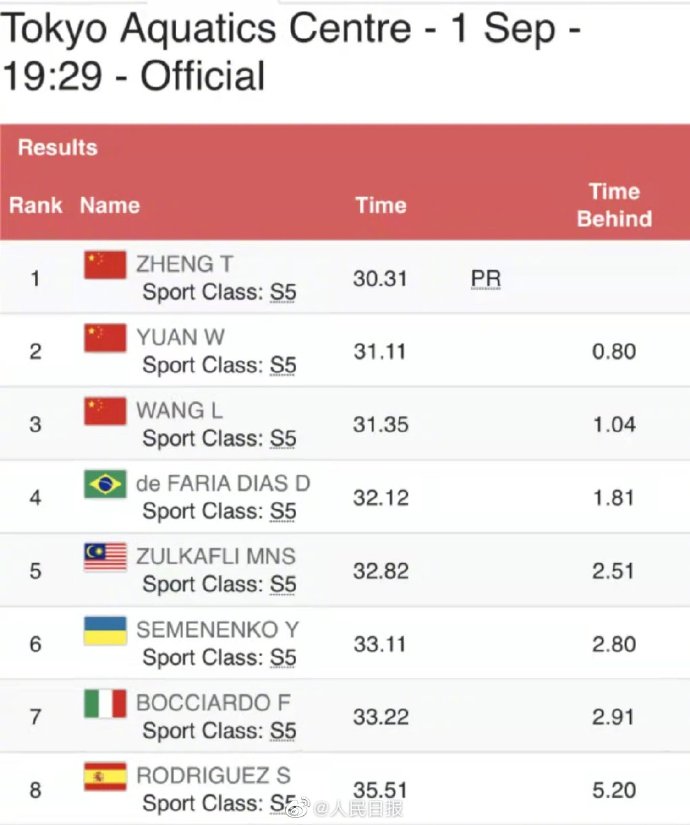
Task: Click China flag next to WANG L
Action: click(105, 411)
